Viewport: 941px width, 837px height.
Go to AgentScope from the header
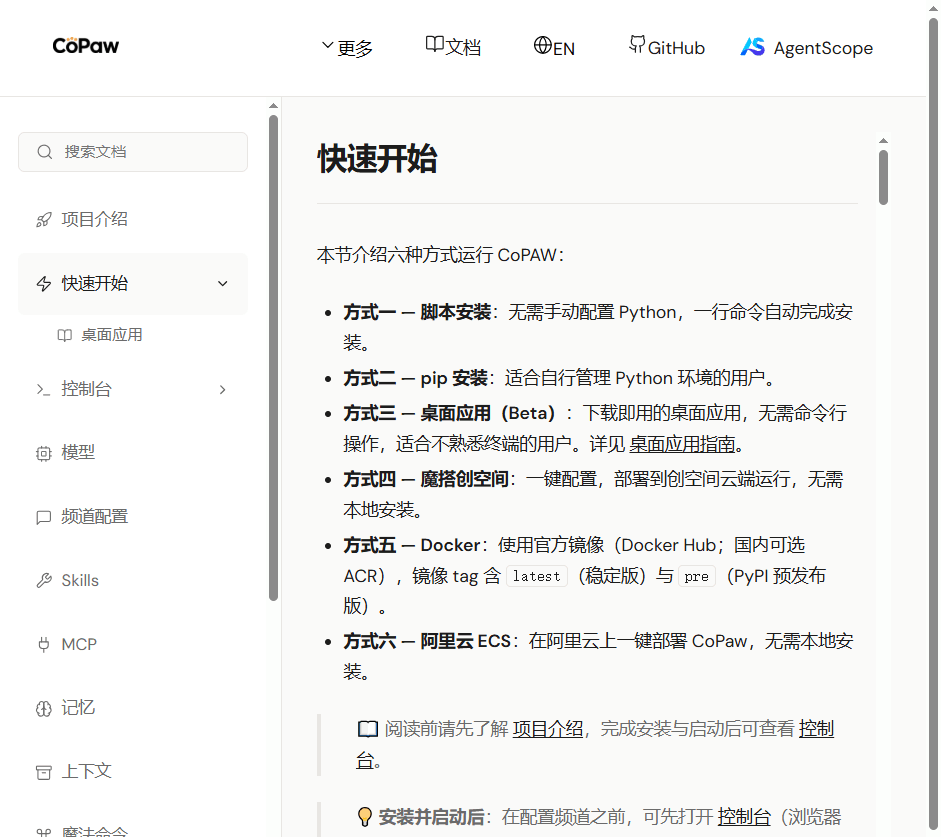(x=806, y=48)
